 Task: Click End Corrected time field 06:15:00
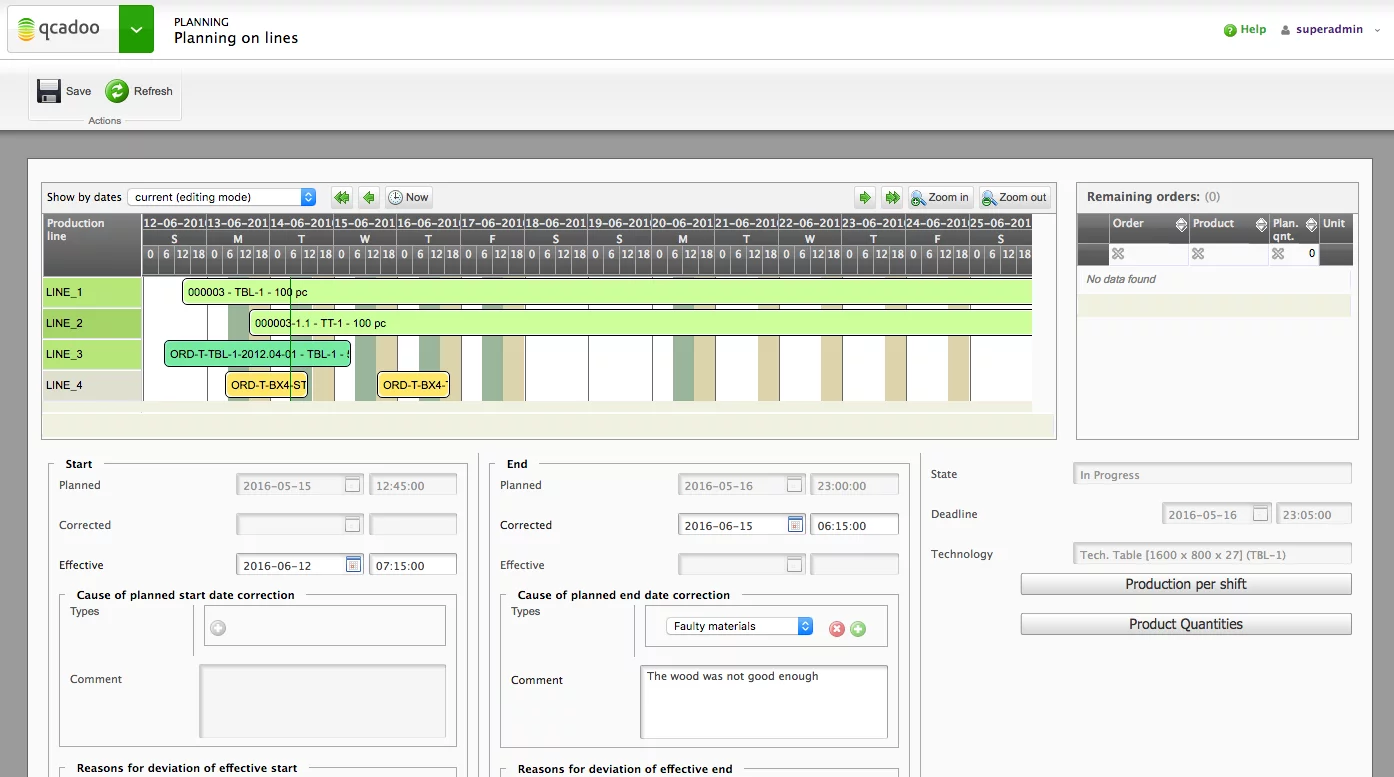click(854, 525)
